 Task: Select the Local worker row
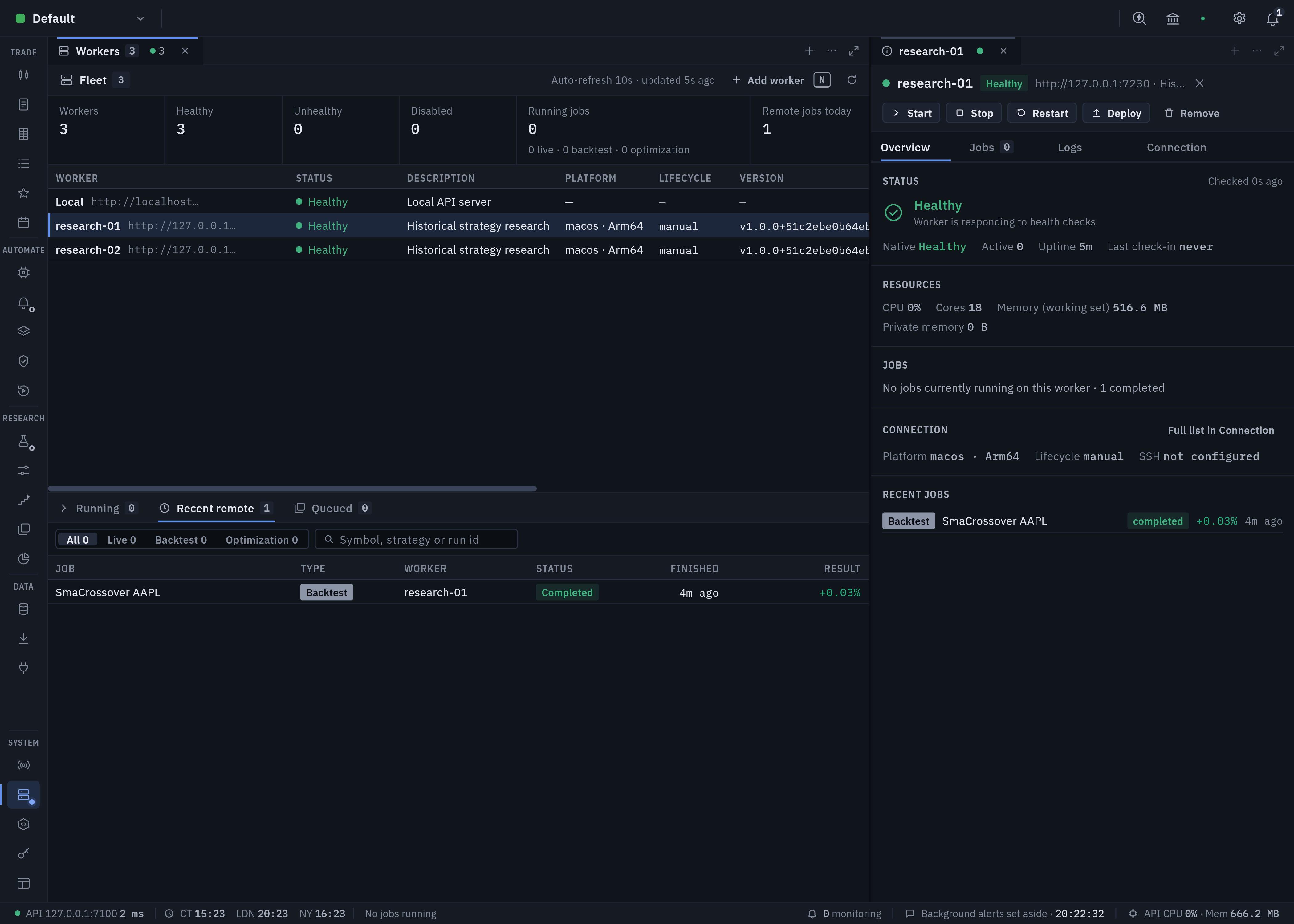tap(458, 202)
